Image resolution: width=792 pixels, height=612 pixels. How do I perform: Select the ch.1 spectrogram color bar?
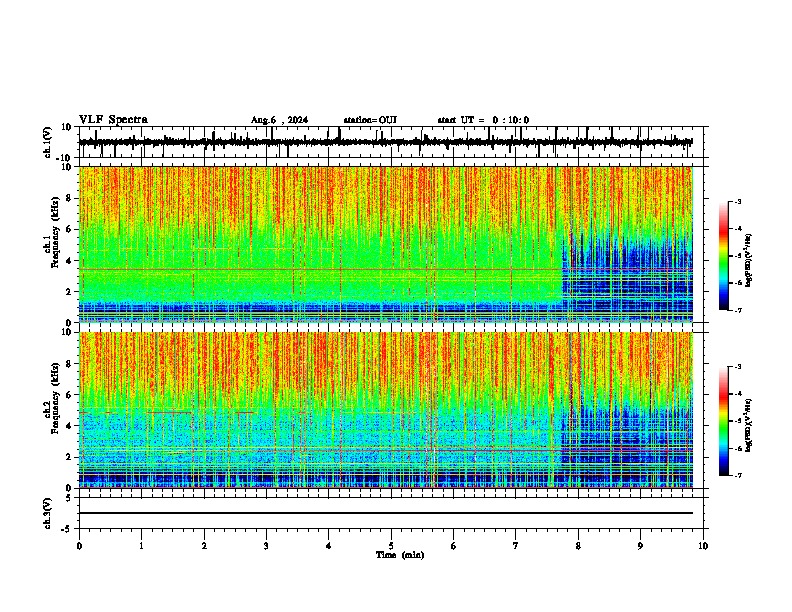[724, 256]
